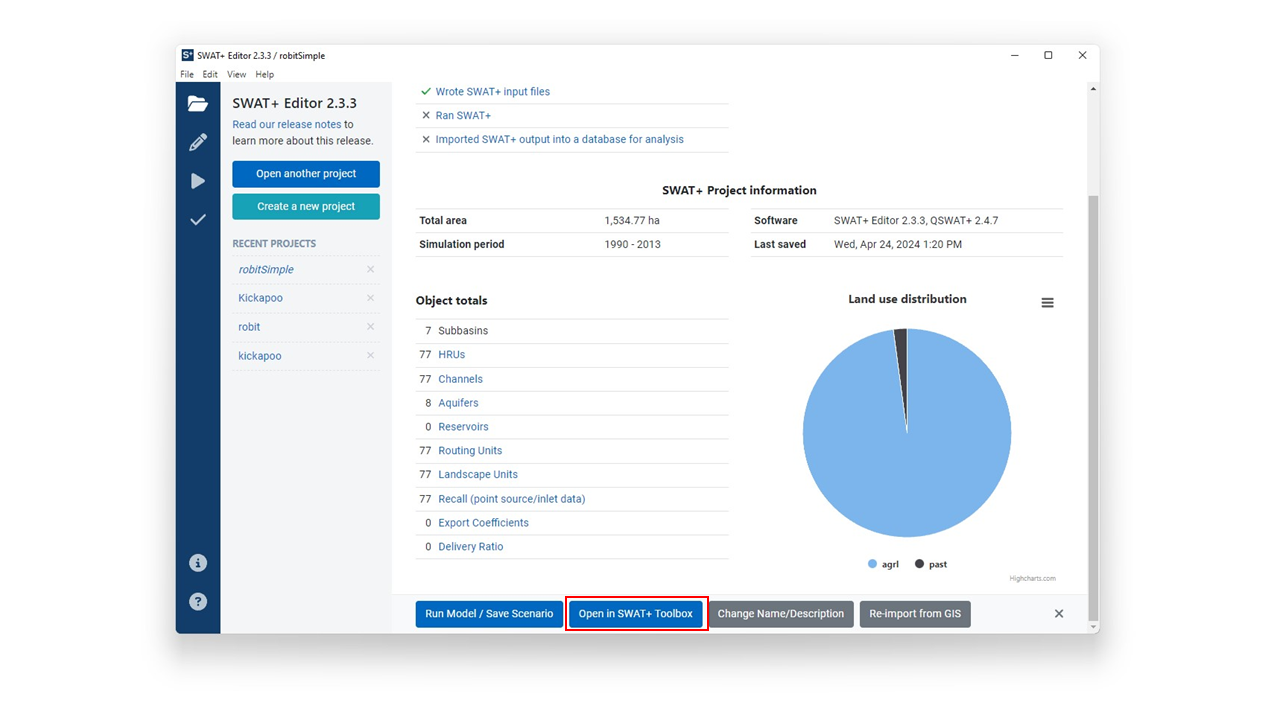Click the Last saved date value
This screenshot has height=720, width=1280.
point(898,245)
